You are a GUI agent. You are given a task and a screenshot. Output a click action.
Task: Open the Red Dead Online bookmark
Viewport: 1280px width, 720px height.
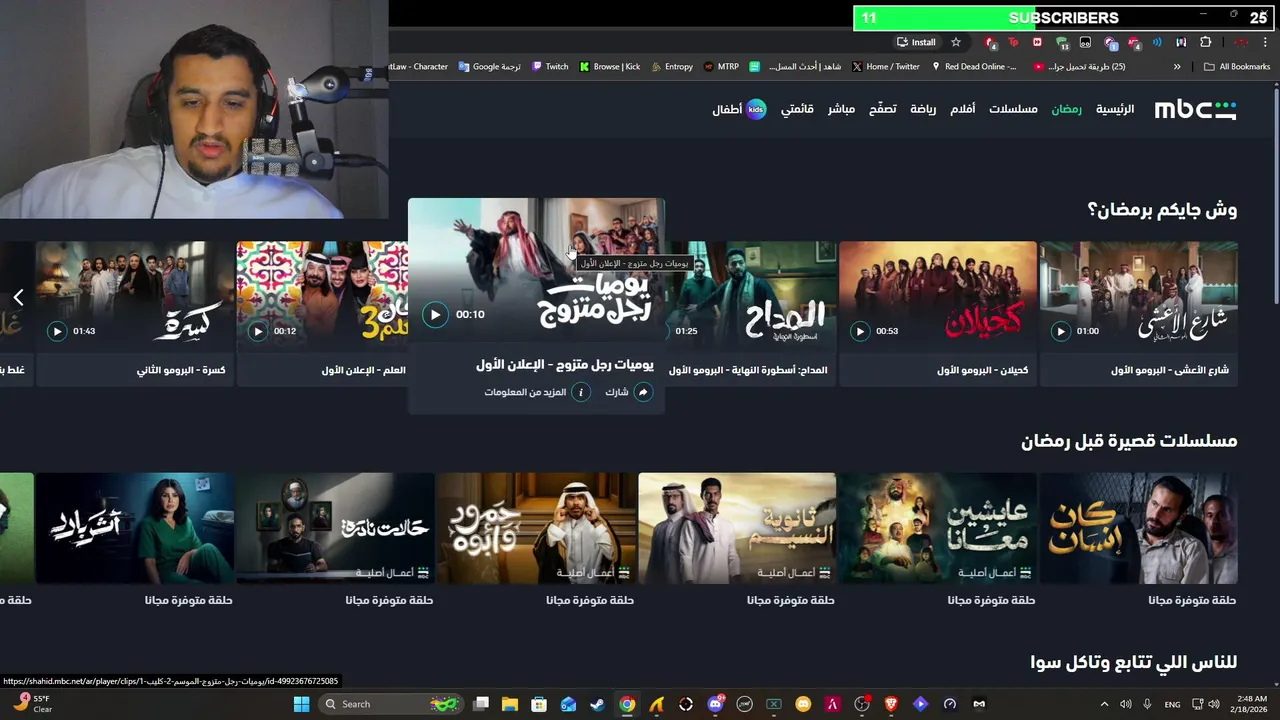[x=974, y=67]
